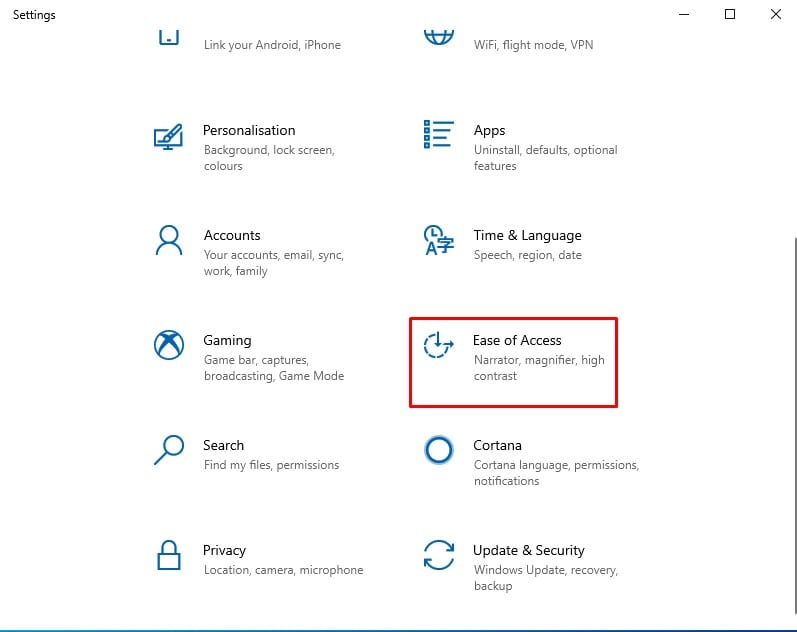This screenshot has width=797, height=632.
Task: Click 'Background, lock screen, colours' description
Action: pyautogui.click(x=269, y=158)
